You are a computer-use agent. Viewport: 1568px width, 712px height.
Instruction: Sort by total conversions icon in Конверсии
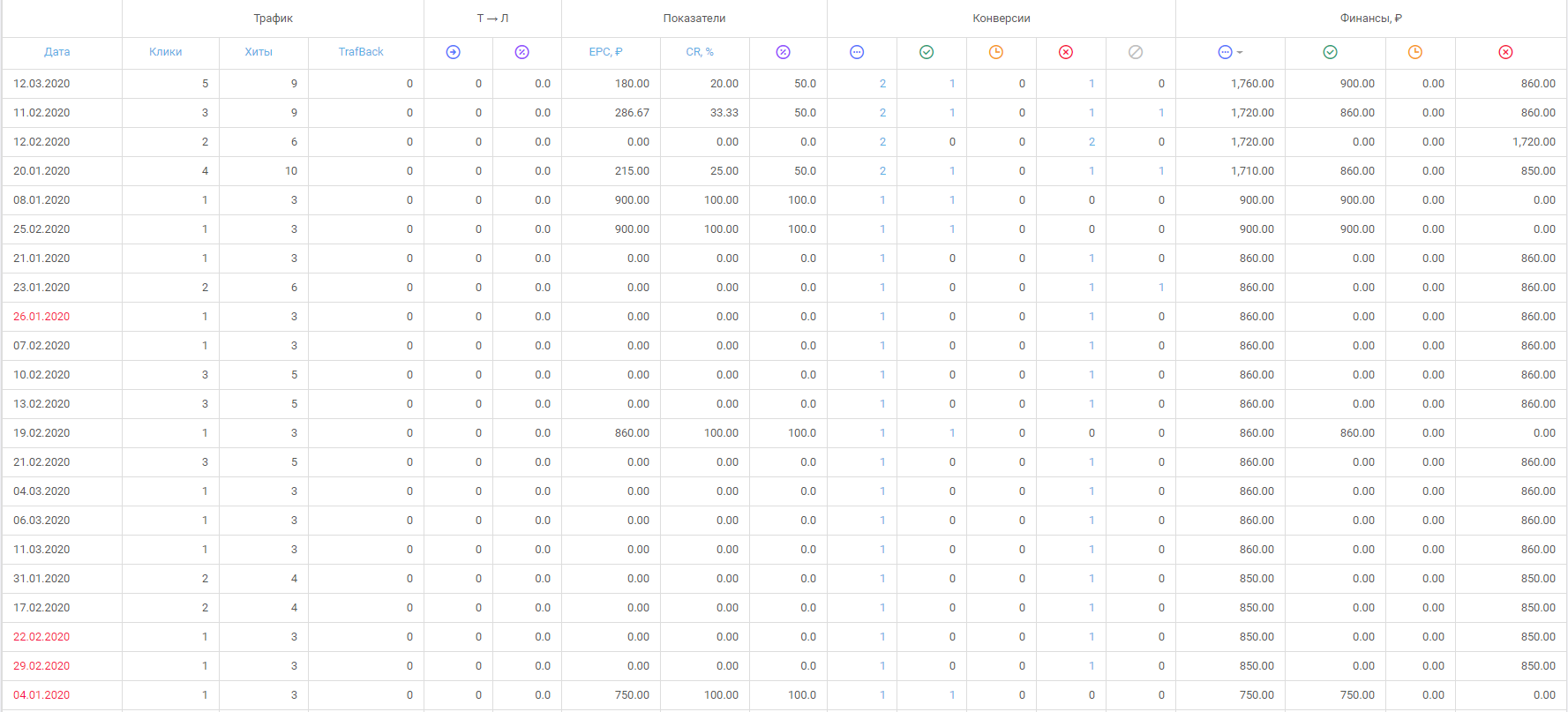click(x=857, y=52)
